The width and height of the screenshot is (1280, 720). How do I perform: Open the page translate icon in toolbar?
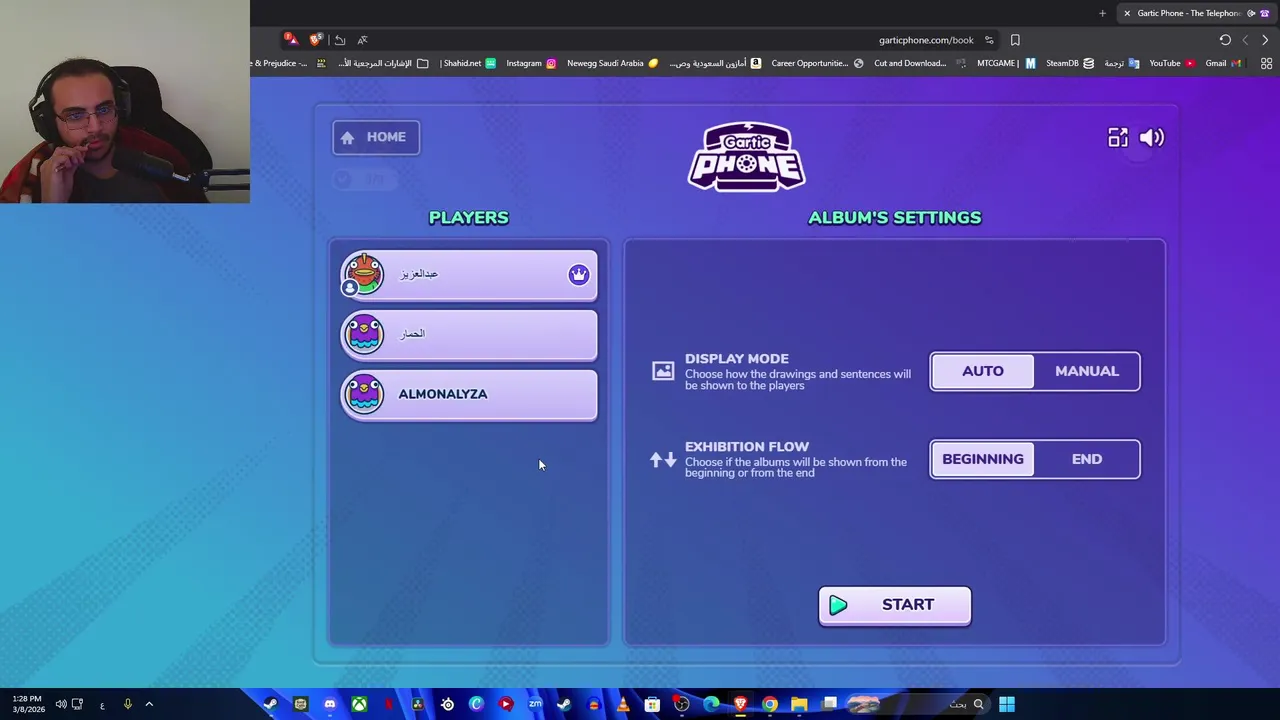point(362,40)
